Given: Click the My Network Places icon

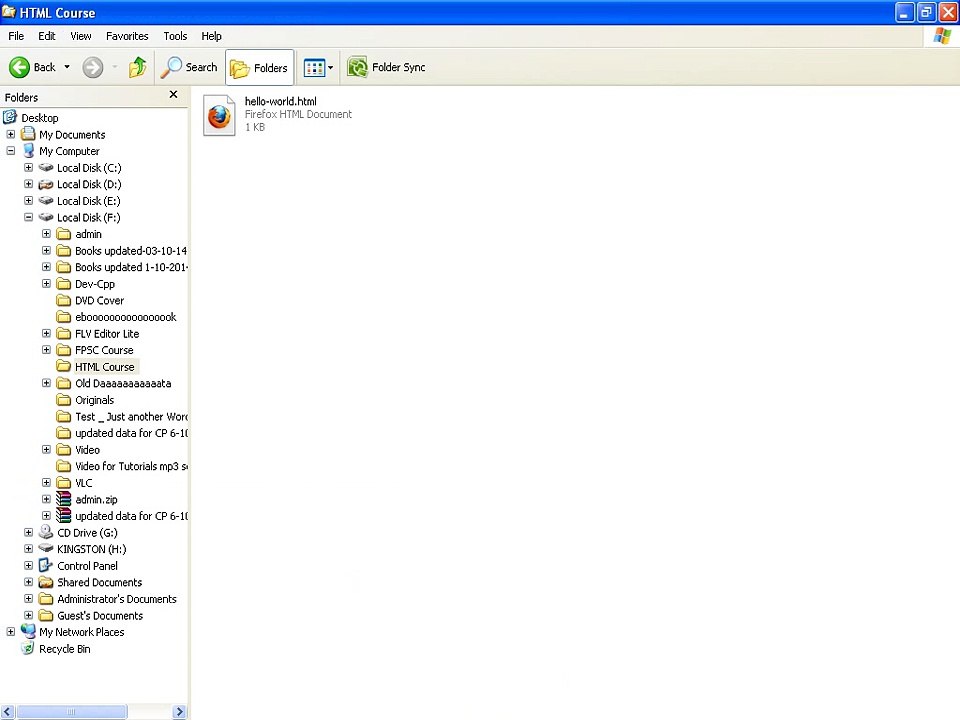Looking at the screenshot, I should [28, 631].
